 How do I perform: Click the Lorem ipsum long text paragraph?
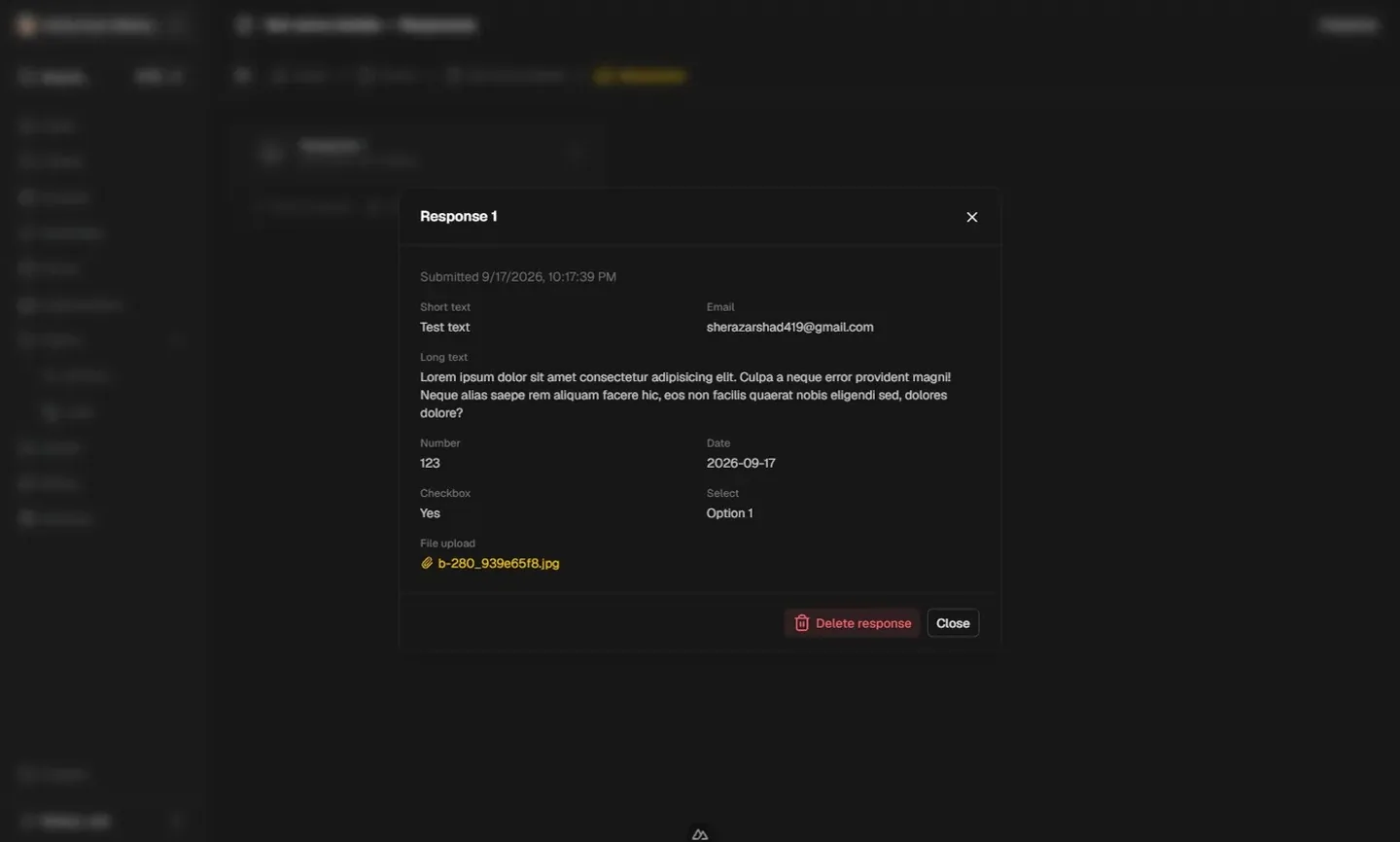tap(685, 395)
